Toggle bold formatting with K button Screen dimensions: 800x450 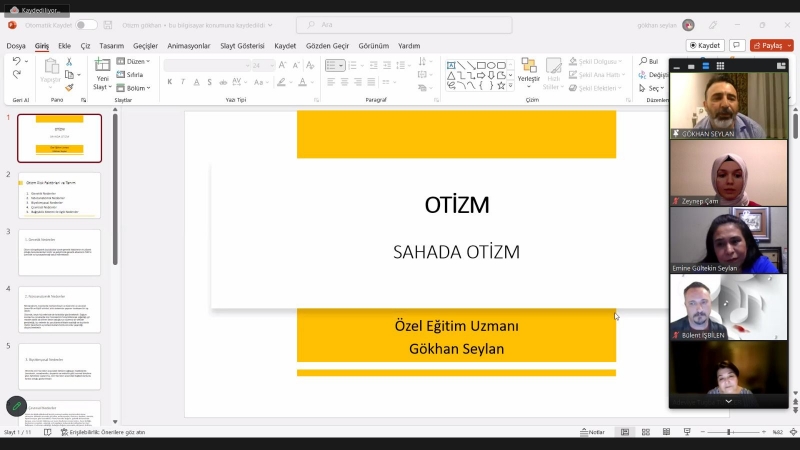170,82
